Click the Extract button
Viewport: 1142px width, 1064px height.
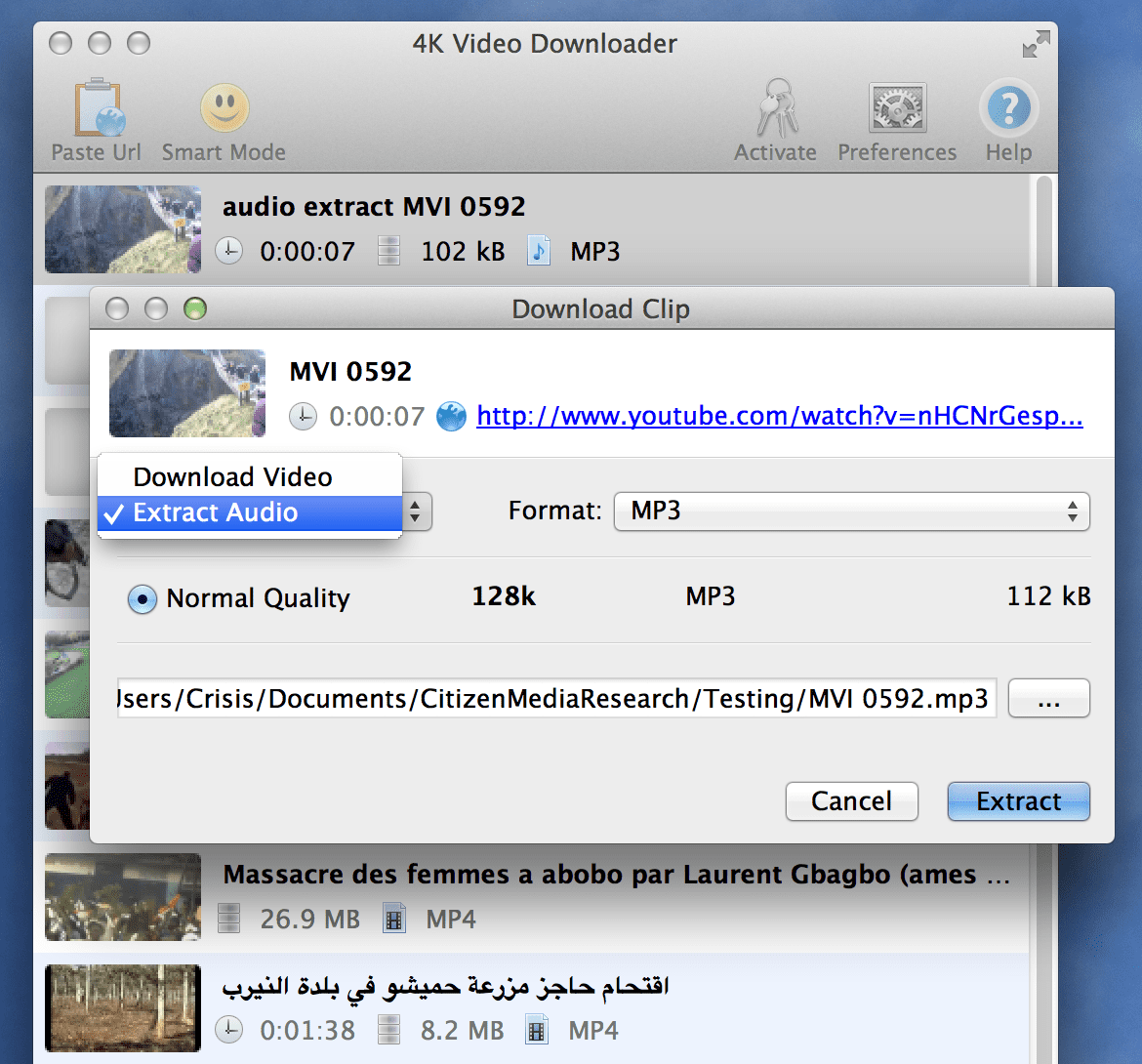pyautogui.click(x=1018, y=801)
